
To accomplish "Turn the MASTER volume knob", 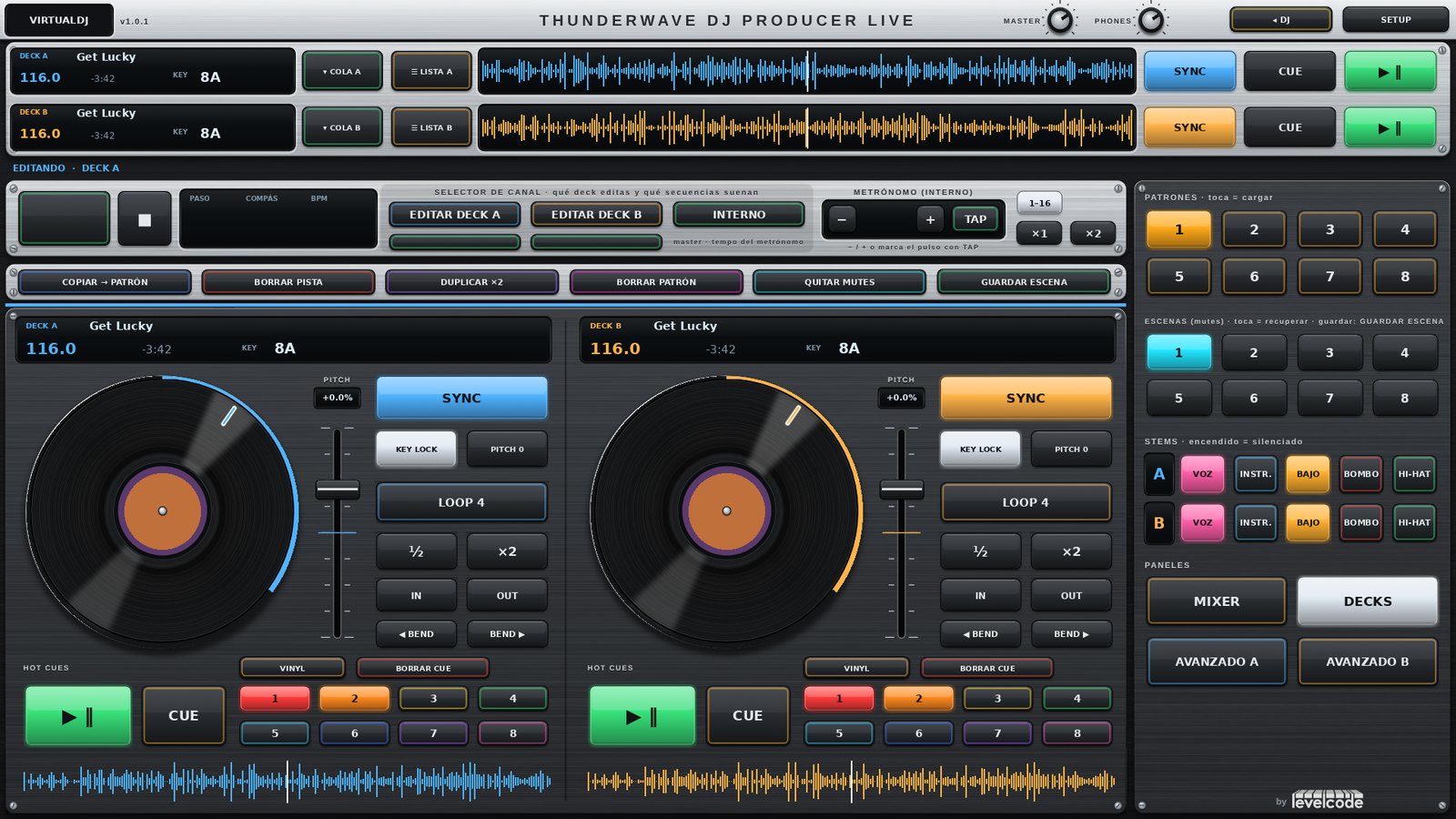I will click(x=1060, y=20).
